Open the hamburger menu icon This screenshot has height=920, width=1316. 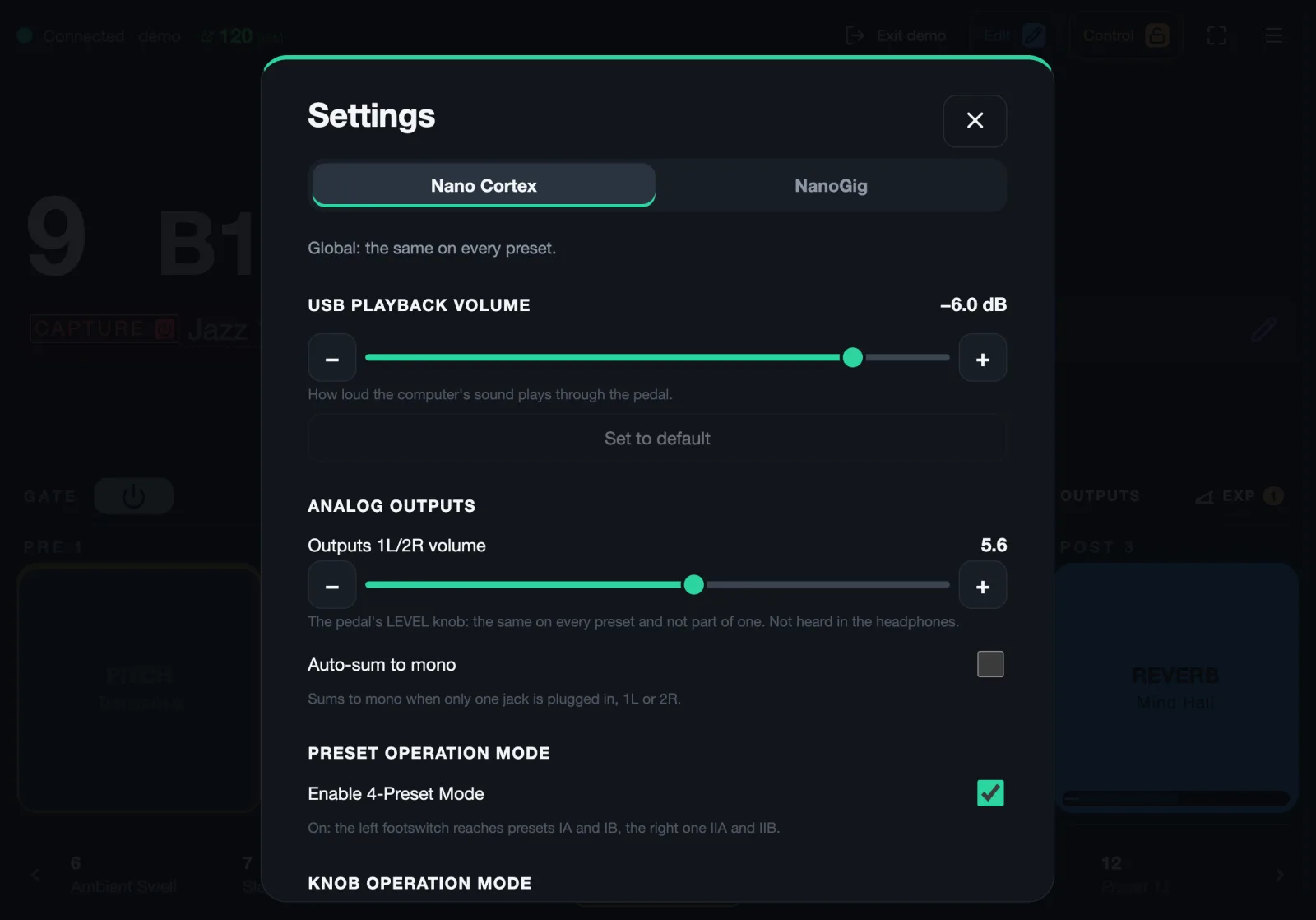(1274, 35)
